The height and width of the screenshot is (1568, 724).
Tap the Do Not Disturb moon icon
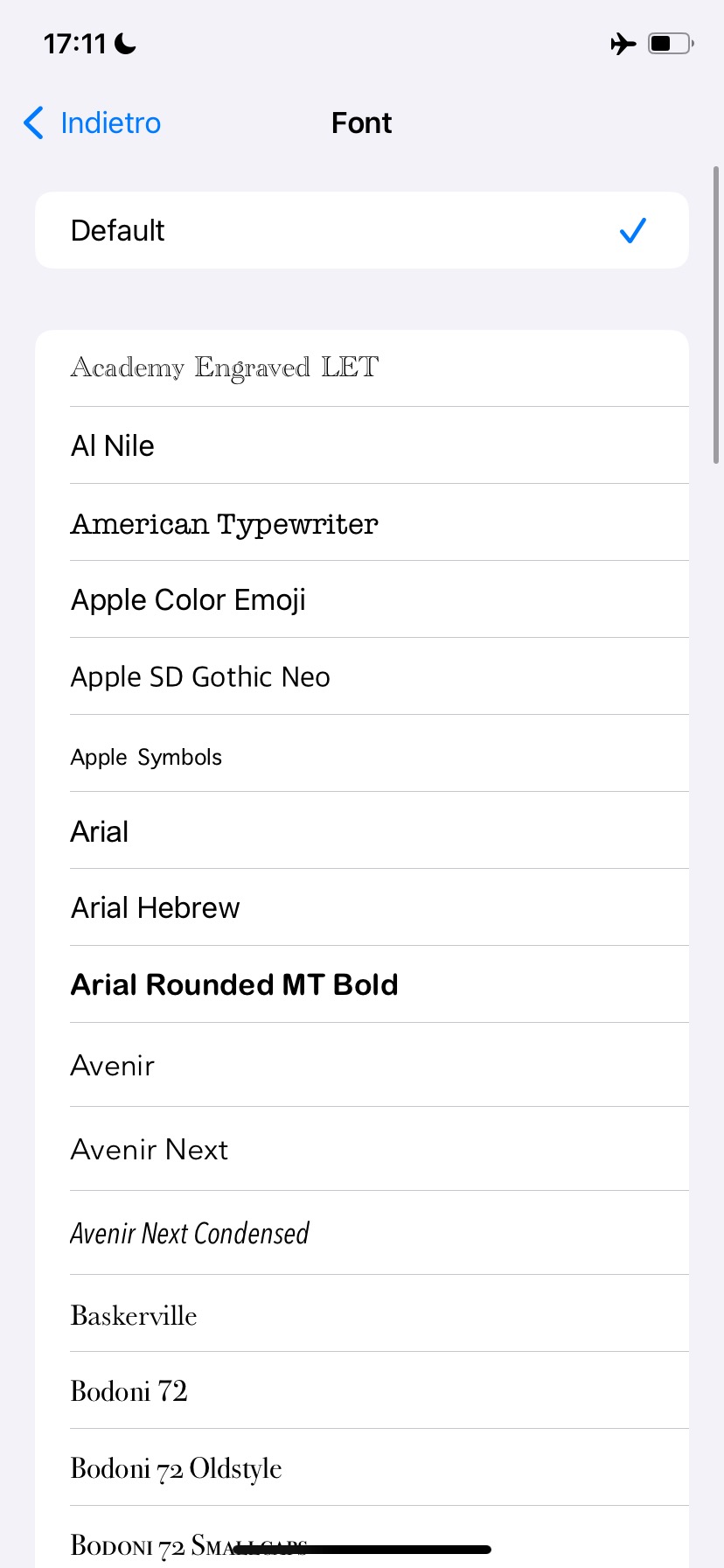click(126, 43)
